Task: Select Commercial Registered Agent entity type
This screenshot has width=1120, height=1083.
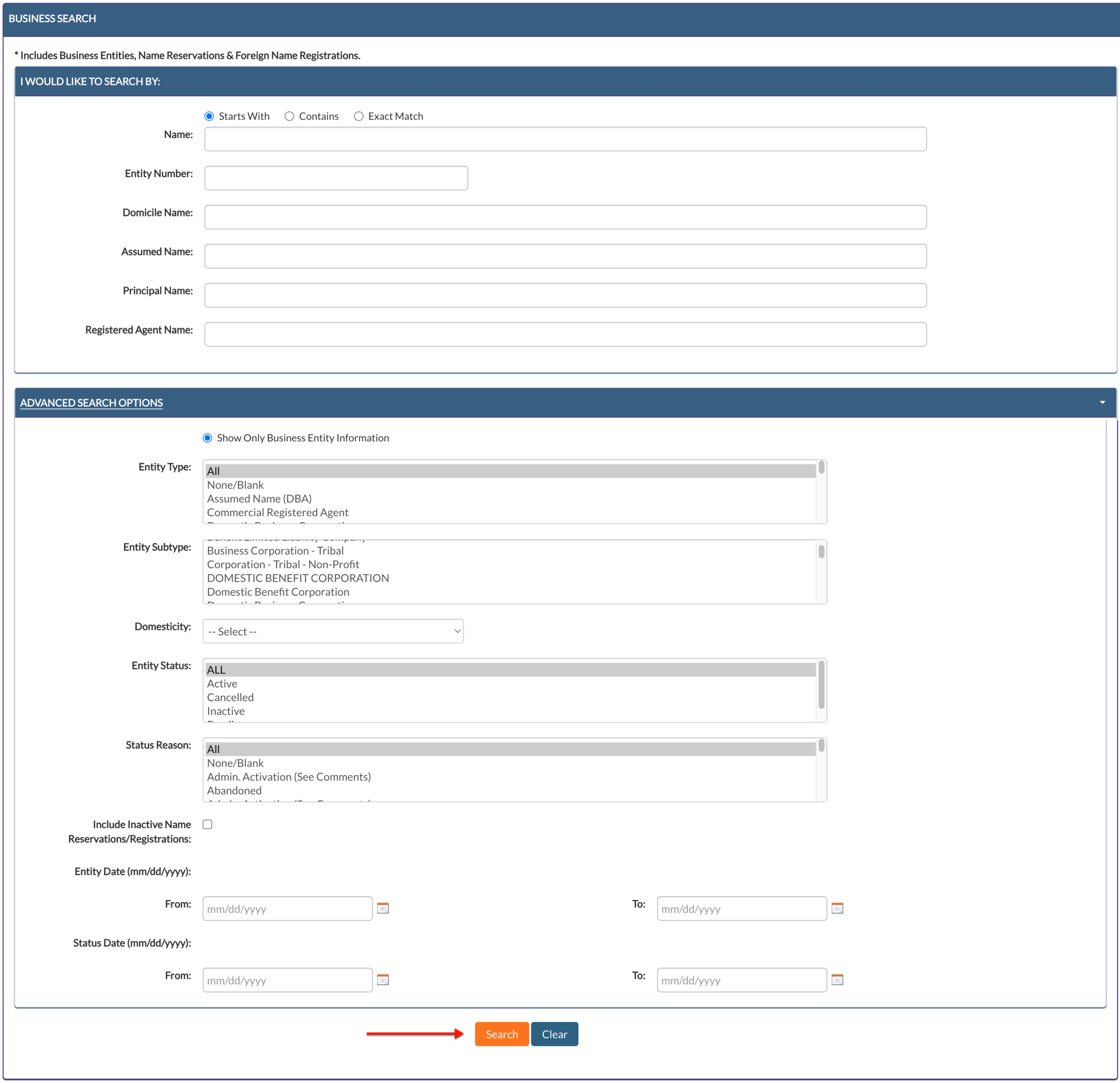Action: (x=510, y=512)
